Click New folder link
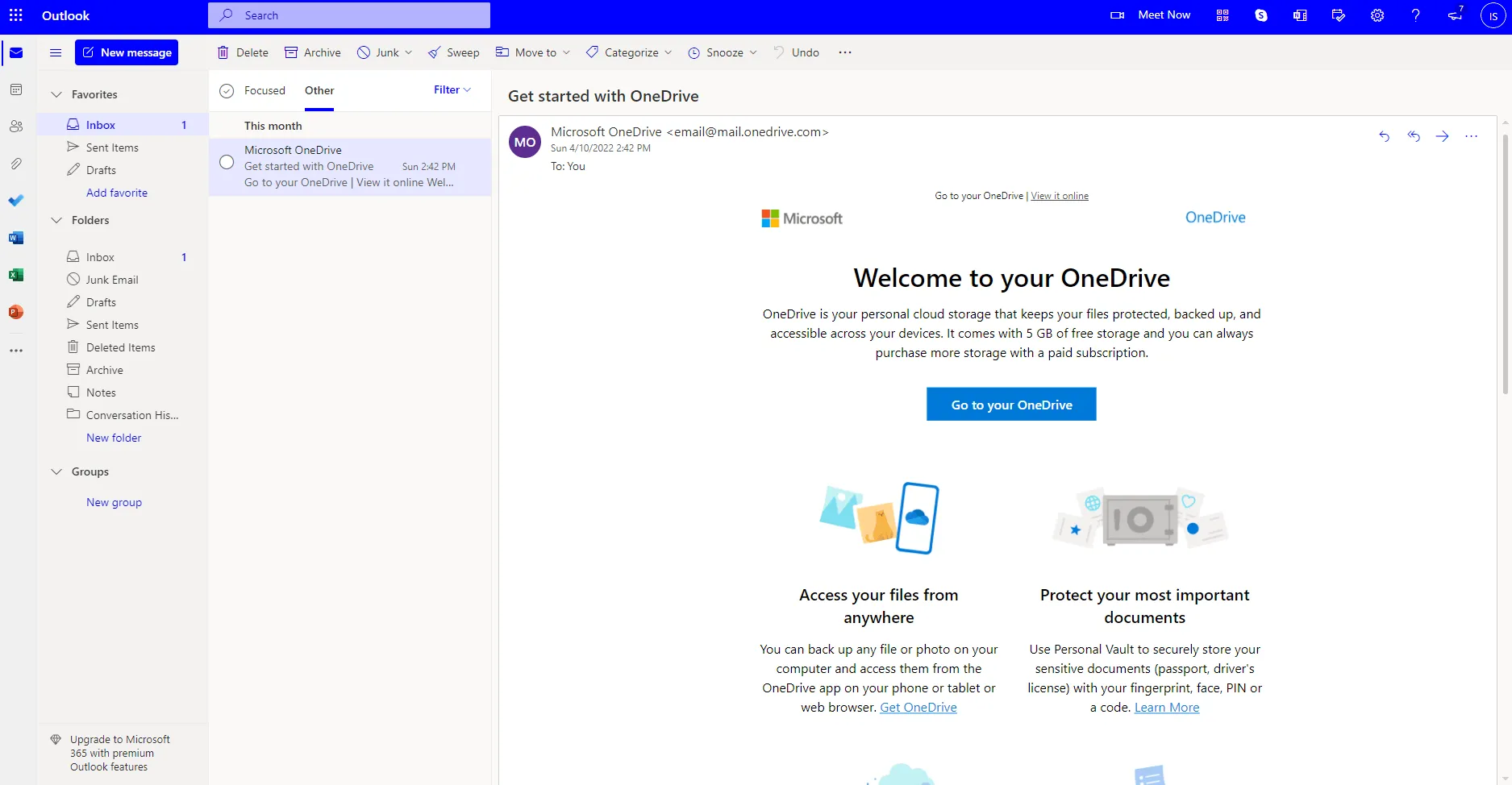 click(x=114, y=438)
